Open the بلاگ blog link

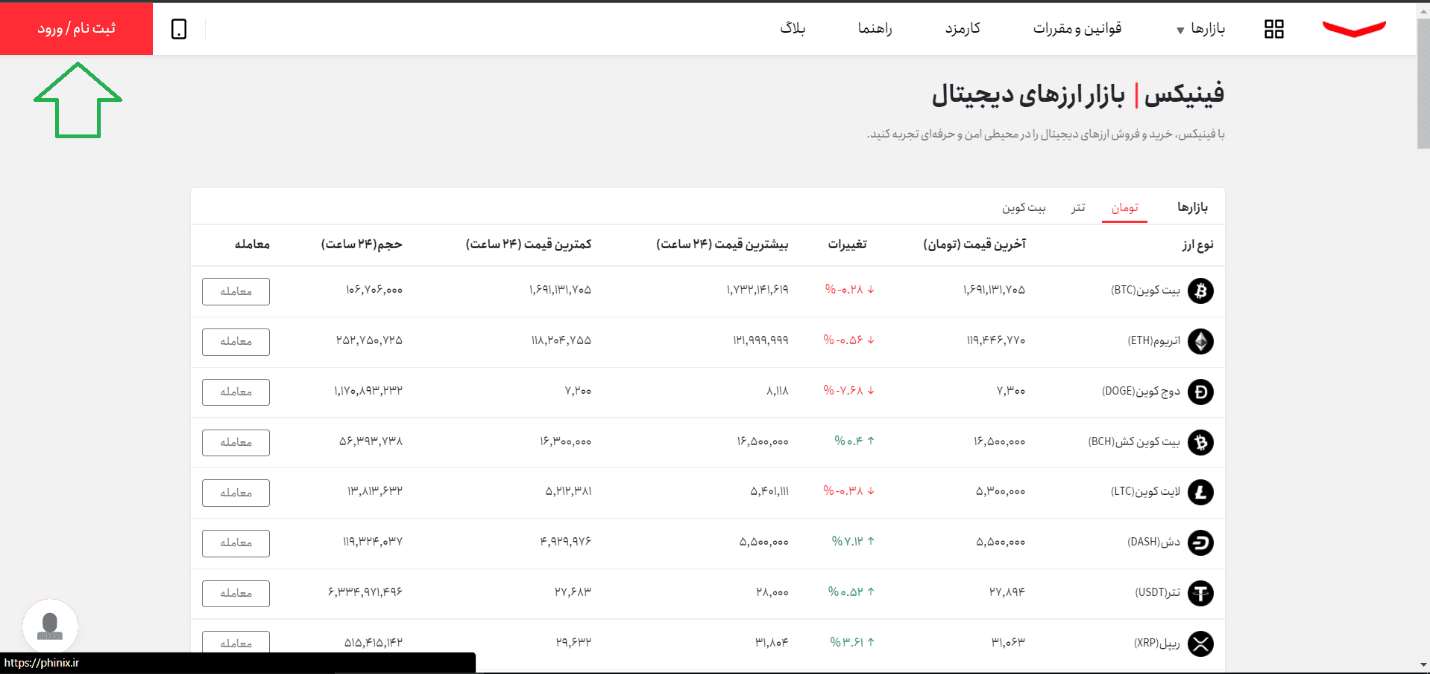793,29
